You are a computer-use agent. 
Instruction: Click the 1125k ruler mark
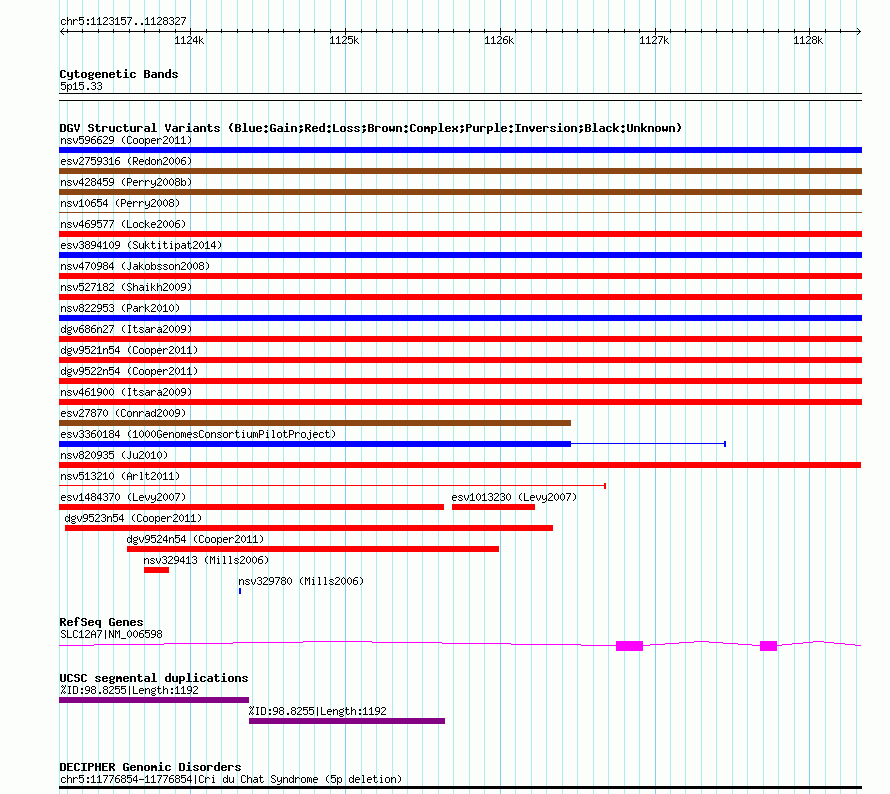344,40
